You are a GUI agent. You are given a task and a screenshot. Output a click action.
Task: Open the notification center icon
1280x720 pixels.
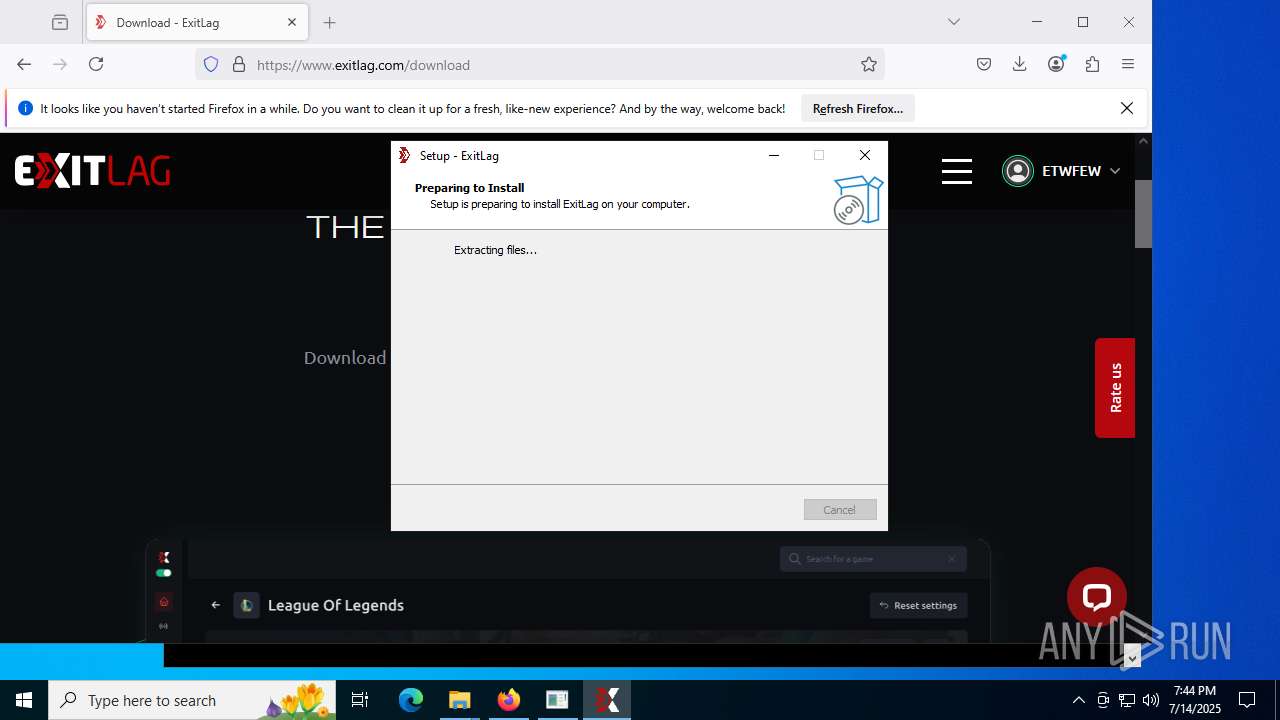(x=1247, y=700)
